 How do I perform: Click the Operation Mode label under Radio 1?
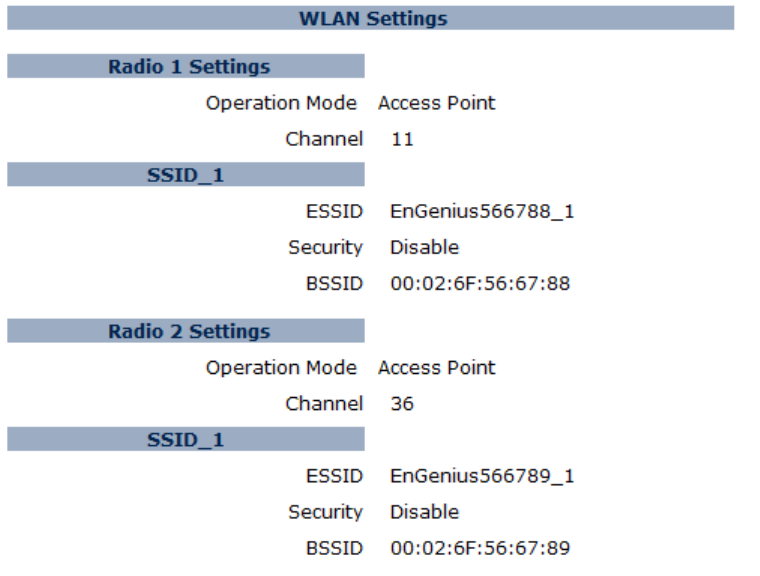click(x=281, y=103)
